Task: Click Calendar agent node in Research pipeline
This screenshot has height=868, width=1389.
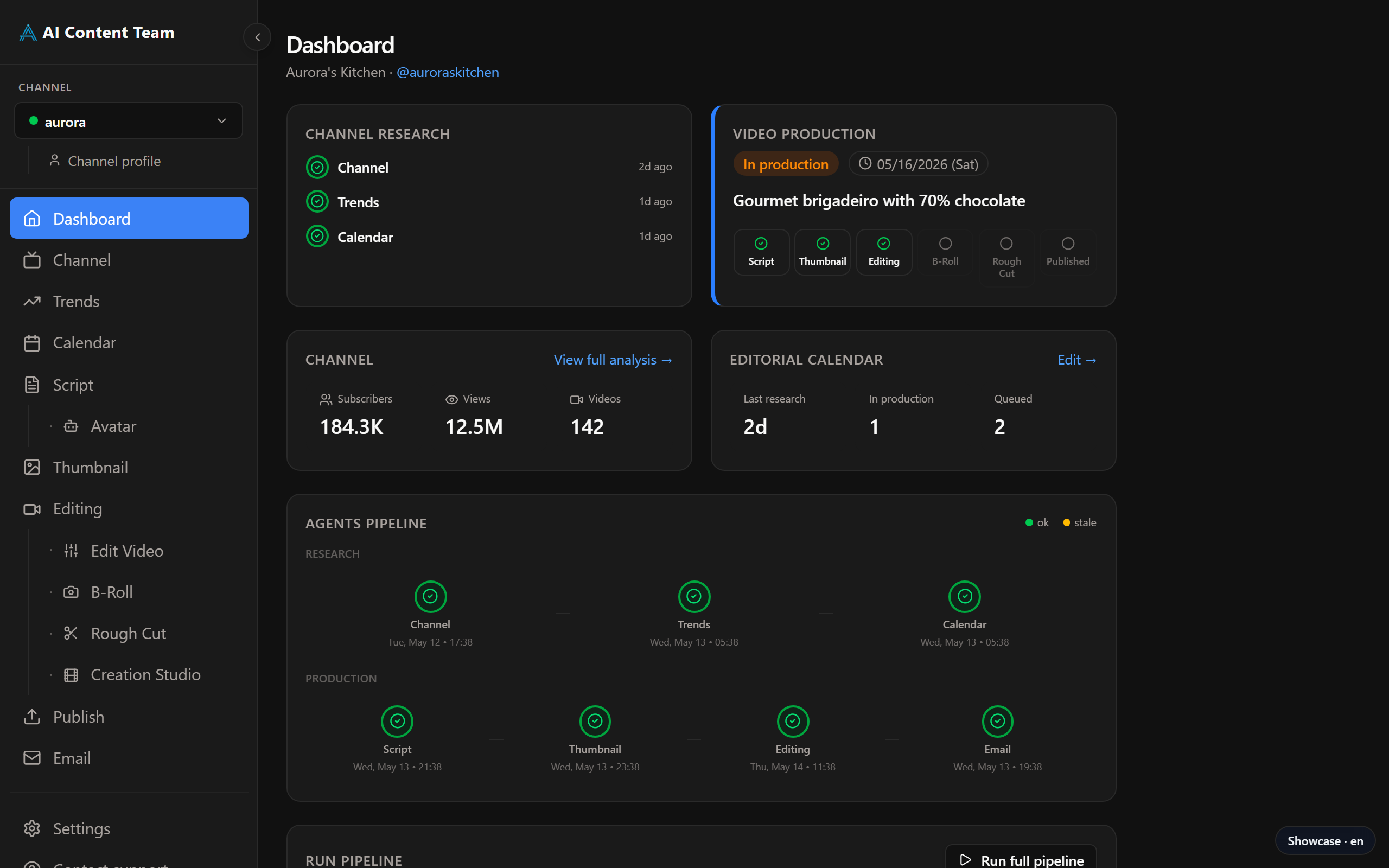Action: (x=964, y=596)
